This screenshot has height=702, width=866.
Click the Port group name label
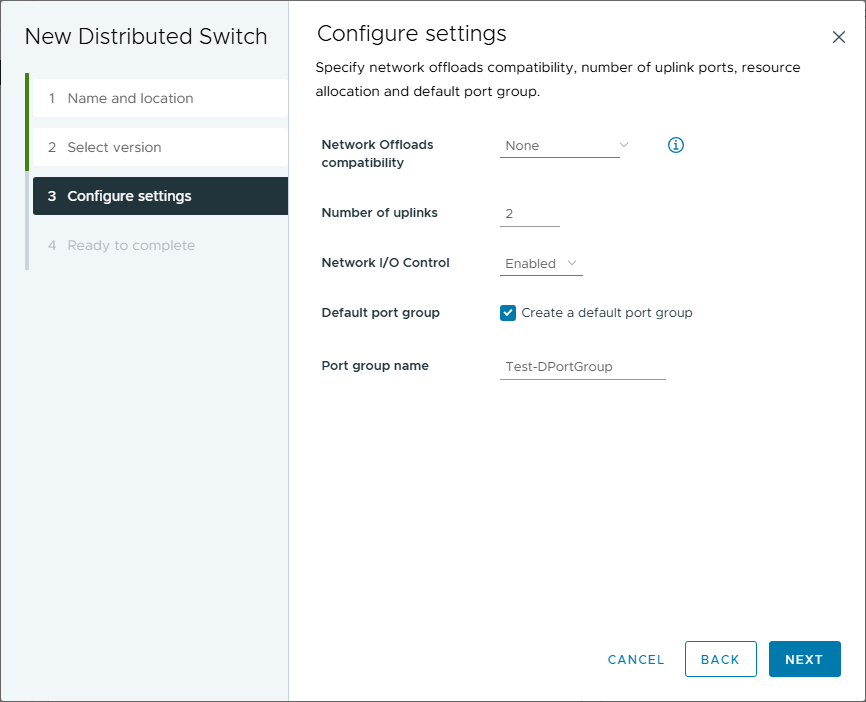pyautogui.click(x=375, y=366)
